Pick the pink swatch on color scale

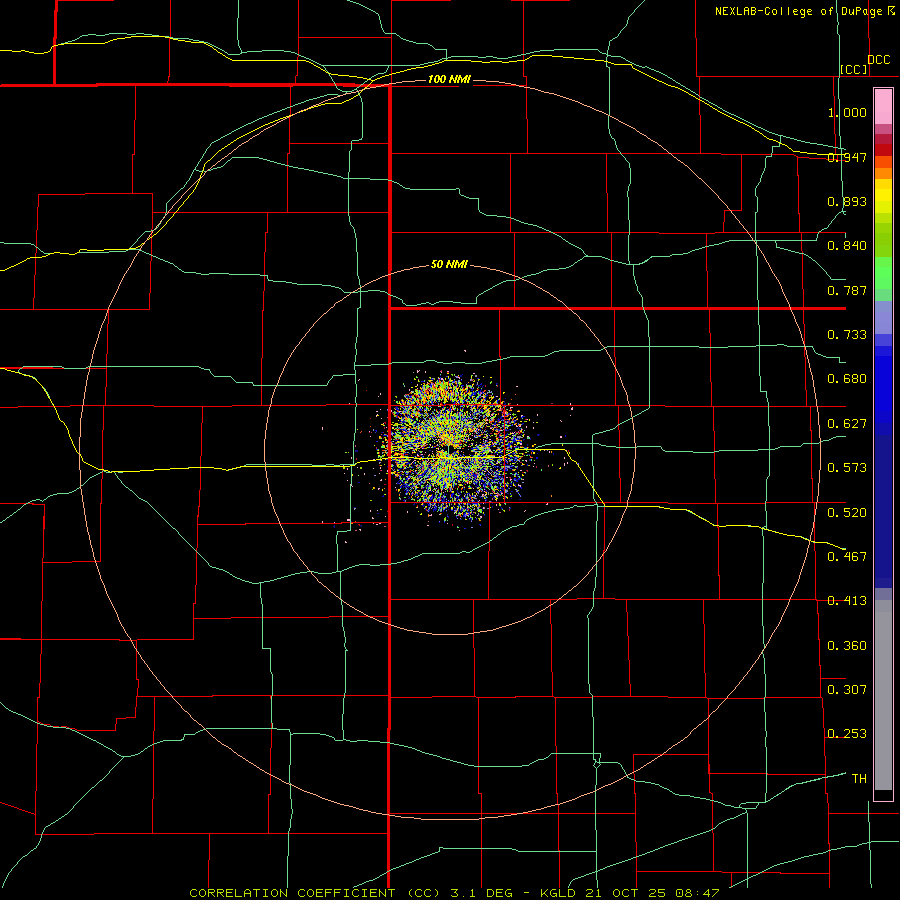point(883,107)
